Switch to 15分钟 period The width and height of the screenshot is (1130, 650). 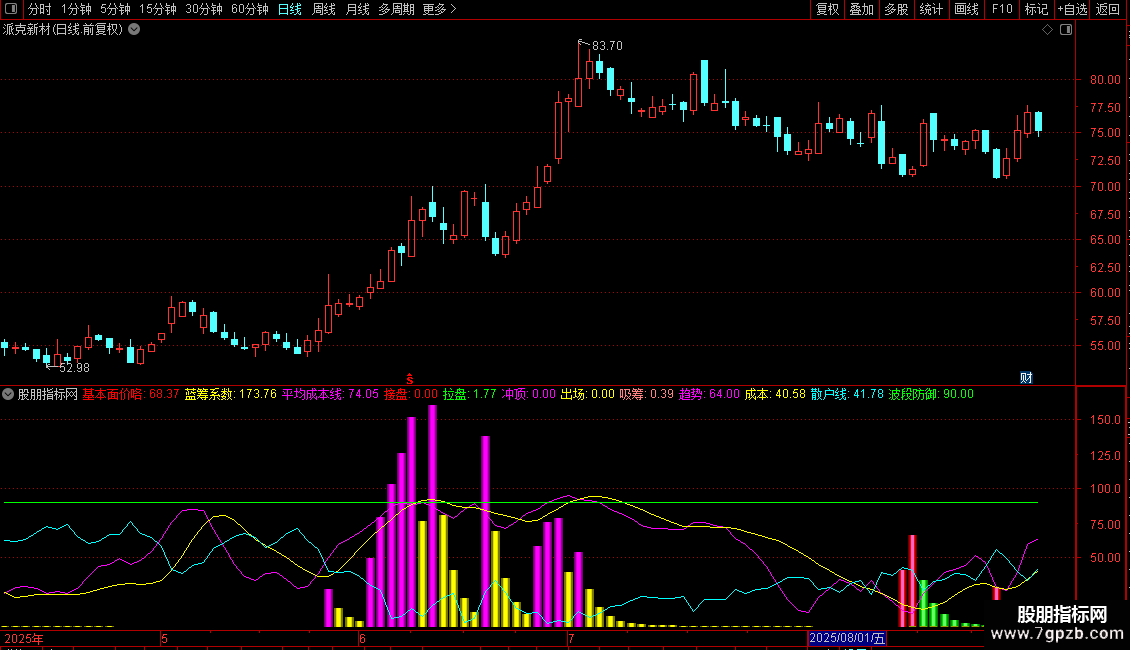click(x=158, y=9)
